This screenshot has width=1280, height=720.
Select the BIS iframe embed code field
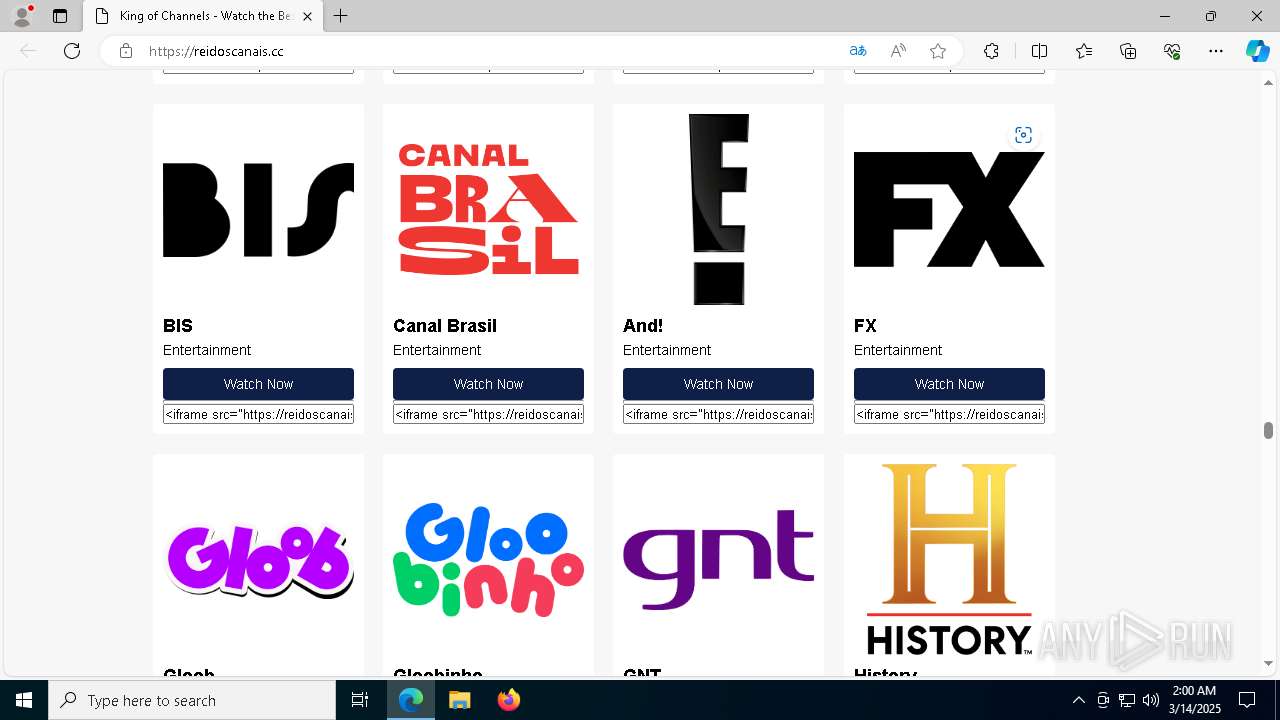[258, 414]
